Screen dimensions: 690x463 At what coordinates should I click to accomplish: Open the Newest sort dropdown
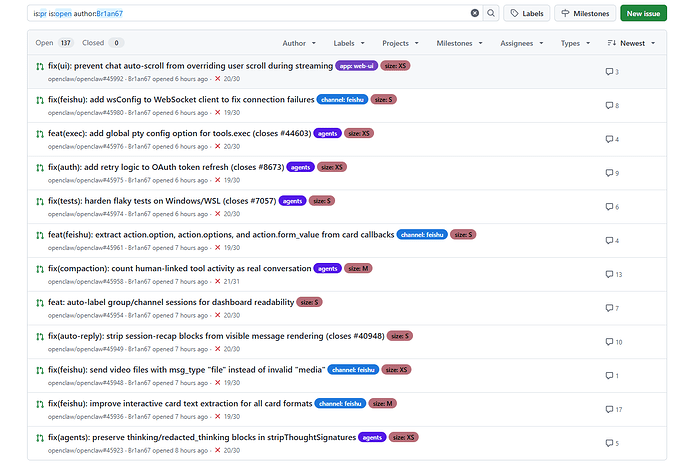(631, 43)
